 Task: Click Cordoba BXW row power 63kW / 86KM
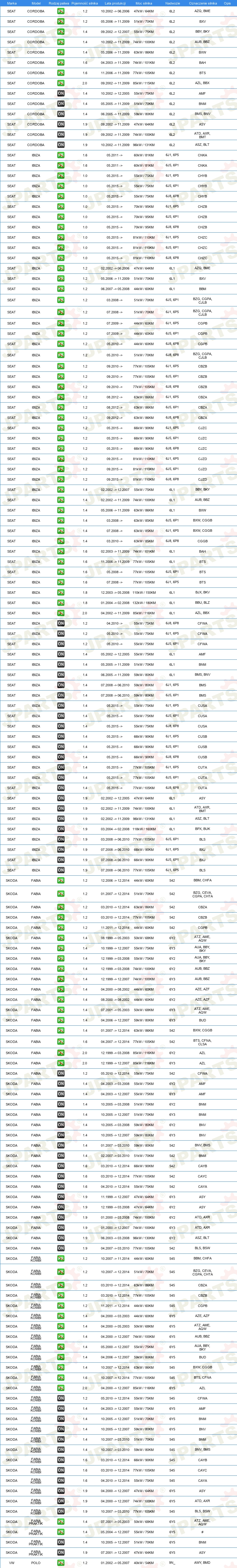tap(144, 52)
